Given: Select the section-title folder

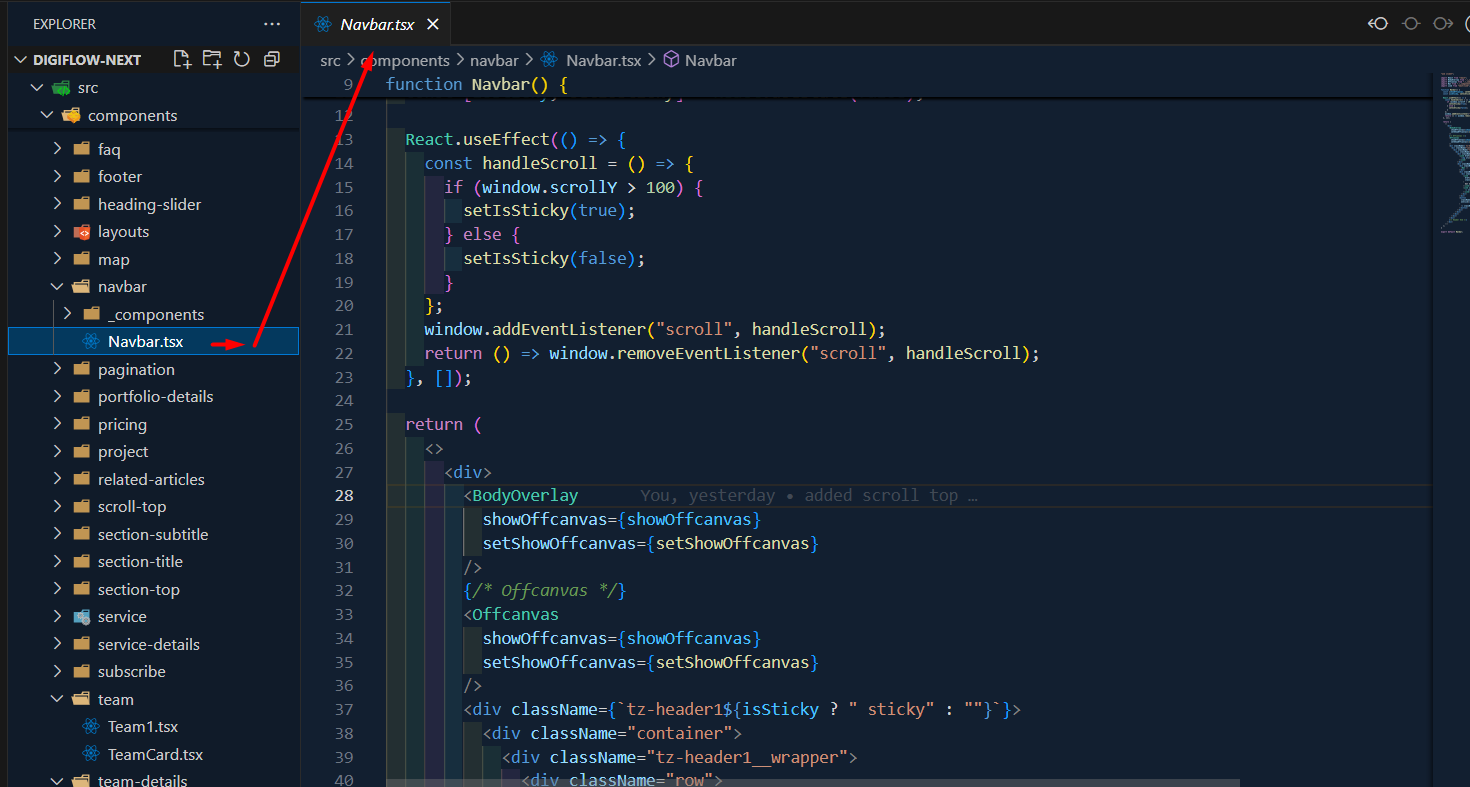Looking at the screenshot, I should pyautogui.click(x=153, y=562).
